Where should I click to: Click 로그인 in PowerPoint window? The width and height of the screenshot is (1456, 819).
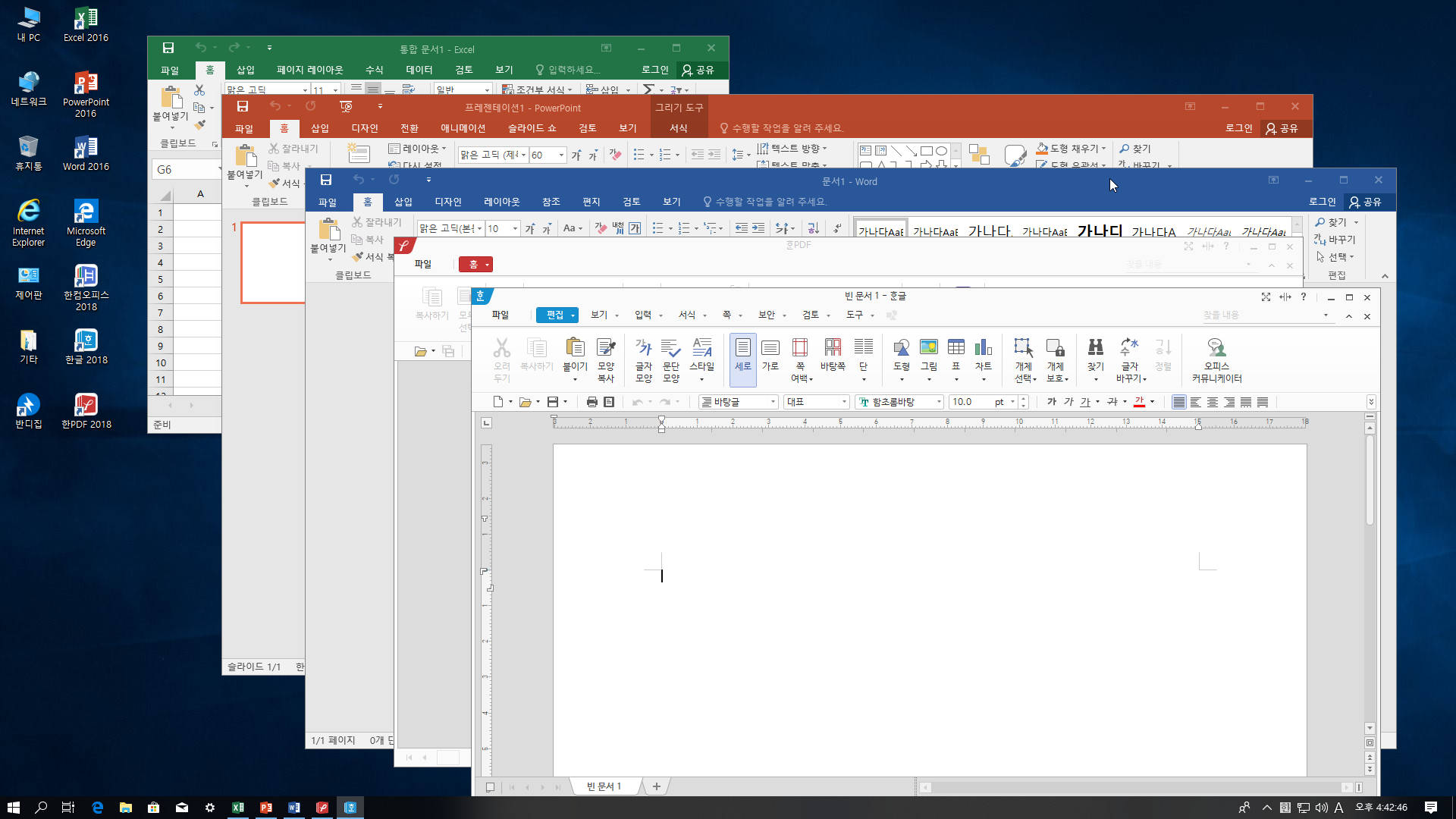click(1238, 128)
